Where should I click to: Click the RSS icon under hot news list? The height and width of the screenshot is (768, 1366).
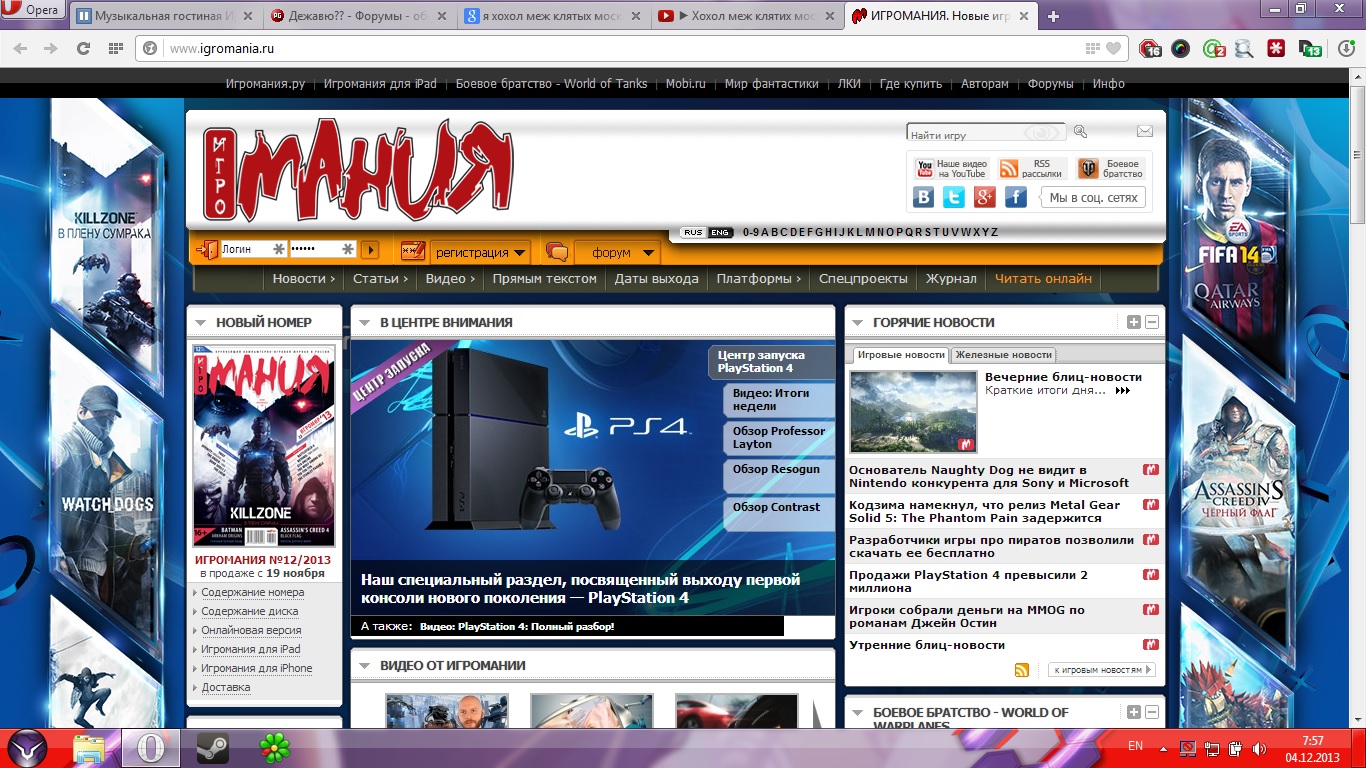click(x=1021, y=670)
